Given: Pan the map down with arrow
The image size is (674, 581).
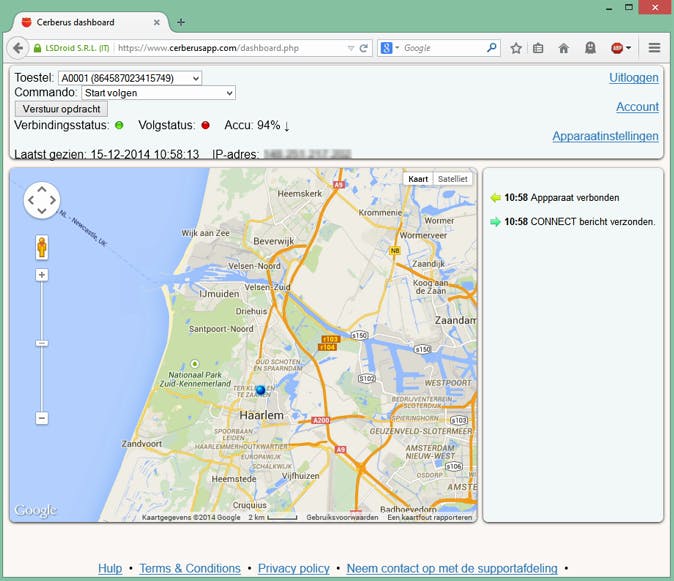Looking at the screenshot, I should tap(42, 211).
